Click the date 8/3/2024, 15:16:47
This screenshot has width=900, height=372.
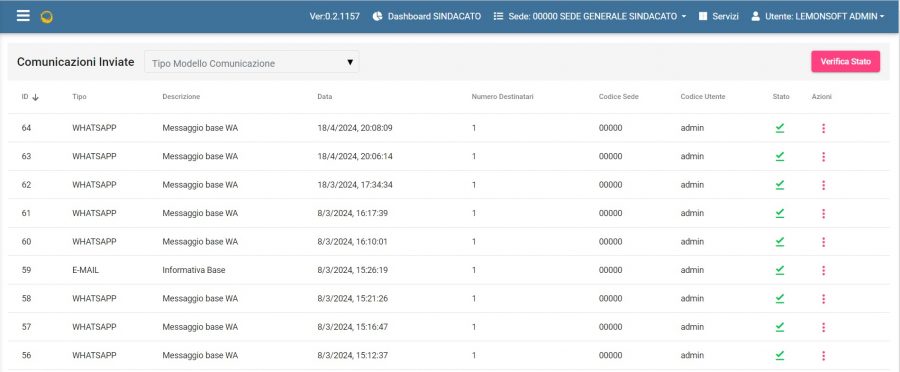pyautogui.click(x=352, y=327)
